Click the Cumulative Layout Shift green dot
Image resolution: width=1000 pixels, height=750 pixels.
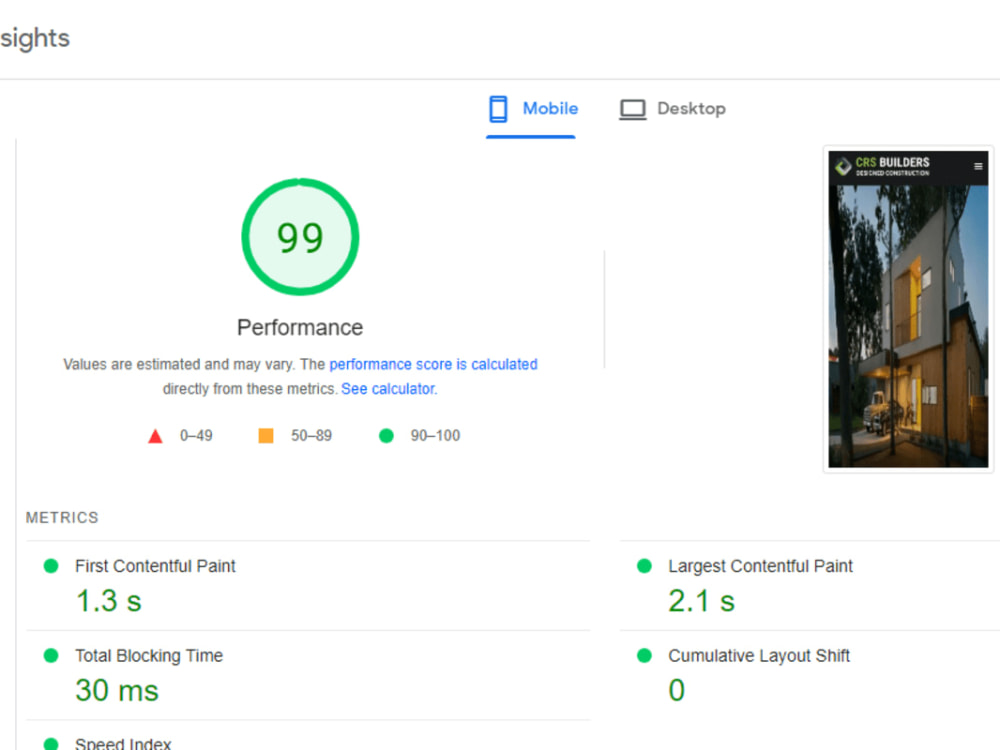pos(644,656)
